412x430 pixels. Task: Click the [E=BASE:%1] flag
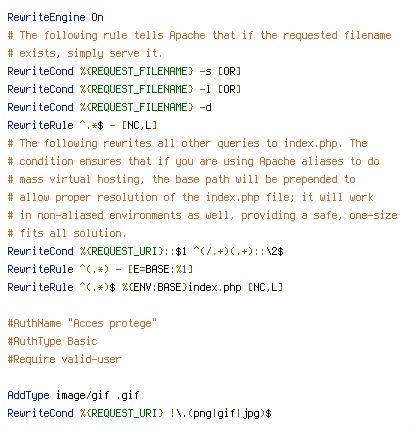pos(160,269)
